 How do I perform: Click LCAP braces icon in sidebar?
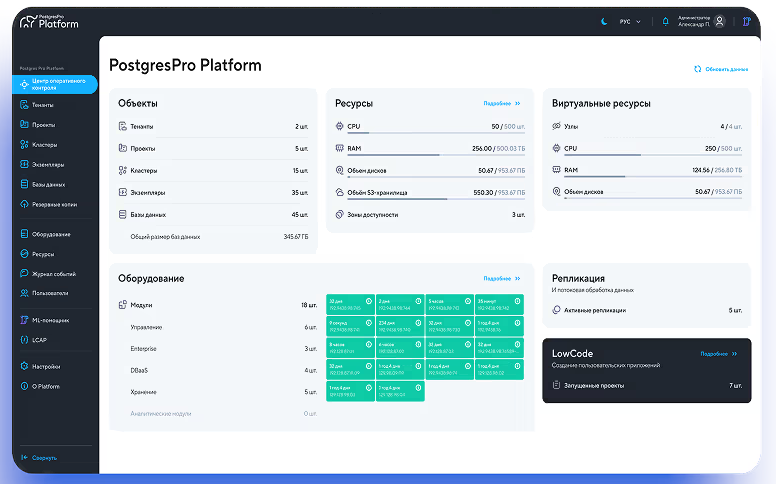[24, 339]
